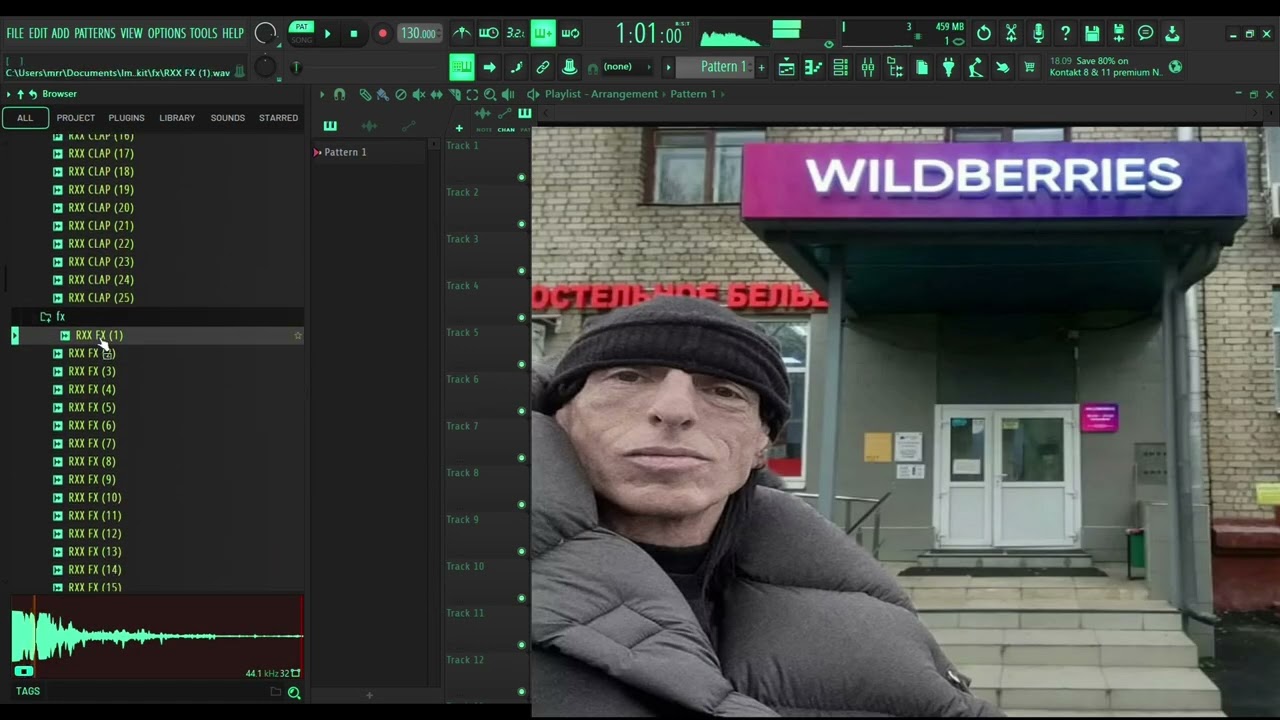Image resolution: width=1280 pixels, height=720 pixels.
Task: Open the PATTERNS menu
Action: [x=95, y=33]
